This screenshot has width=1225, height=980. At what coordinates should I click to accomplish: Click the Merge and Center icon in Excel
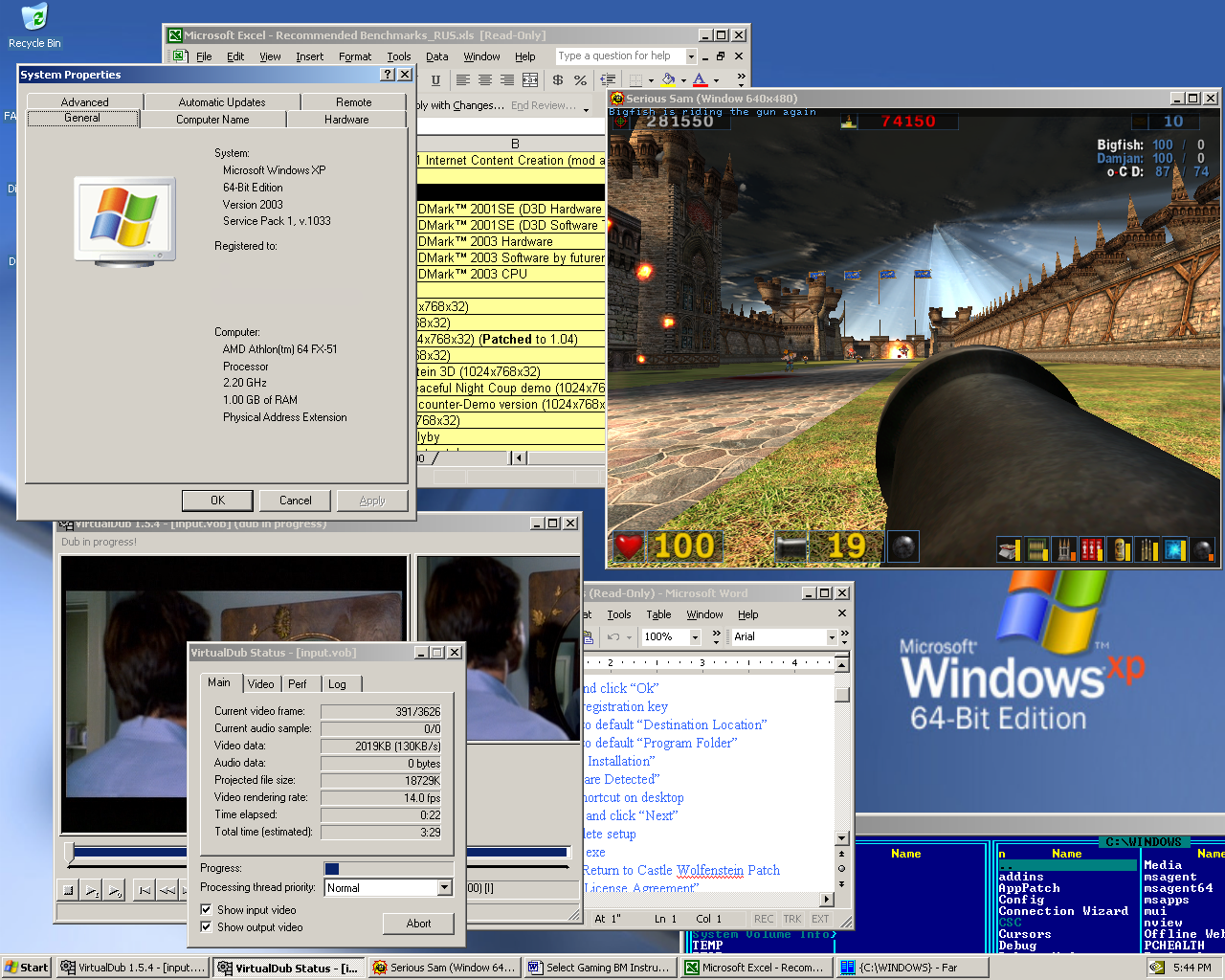pyautogui.click(x=530, y=80)
